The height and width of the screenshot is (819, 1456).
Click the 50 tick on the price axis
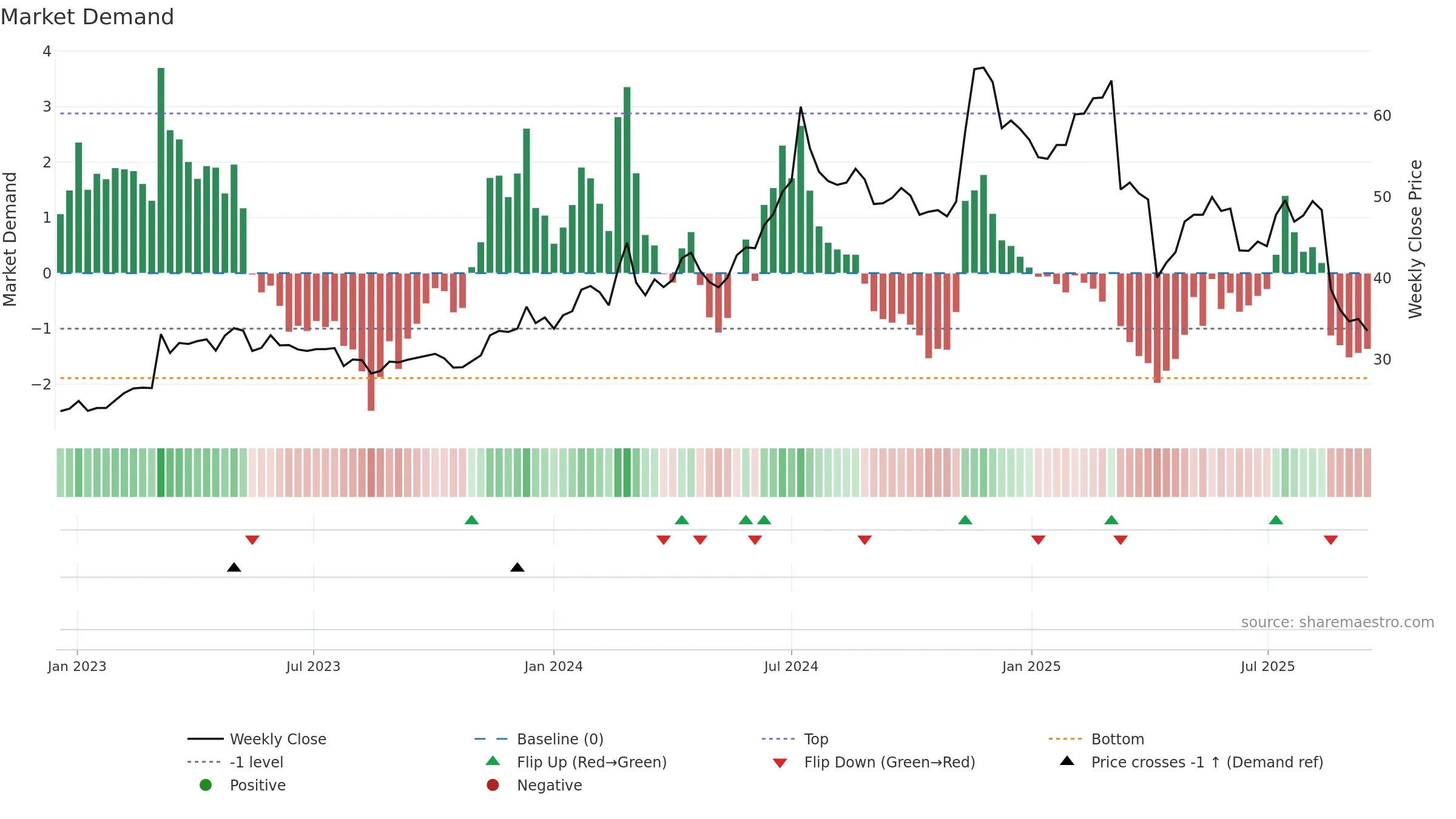coord(1383,197)
